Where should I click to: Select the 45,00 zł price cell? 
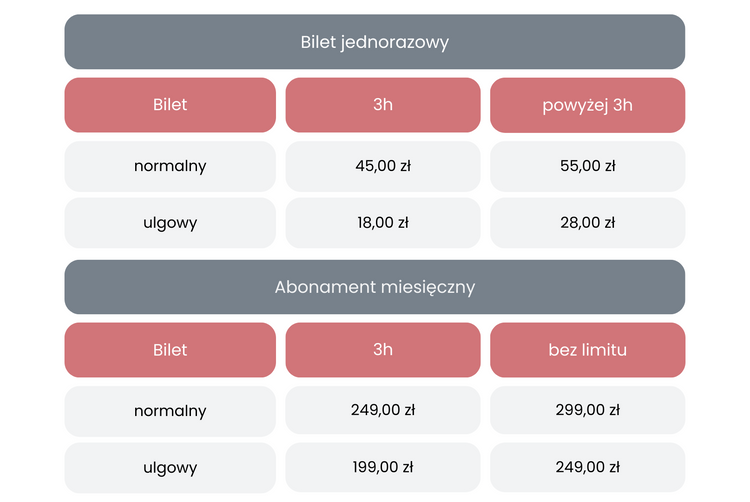(382, 166)
